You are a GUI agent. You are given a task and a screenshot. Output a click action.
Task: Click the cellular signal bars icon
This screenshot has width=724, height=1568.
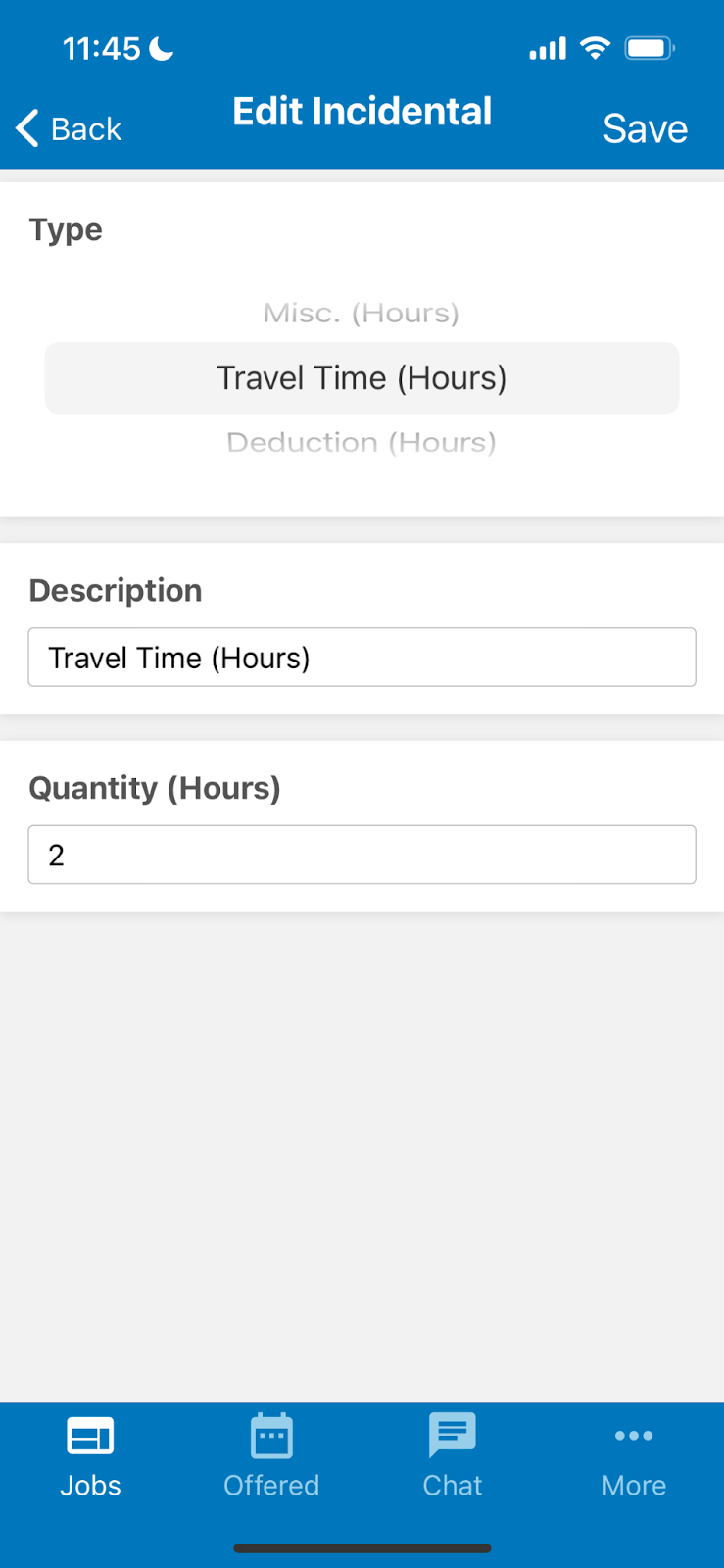pos(548,48)
